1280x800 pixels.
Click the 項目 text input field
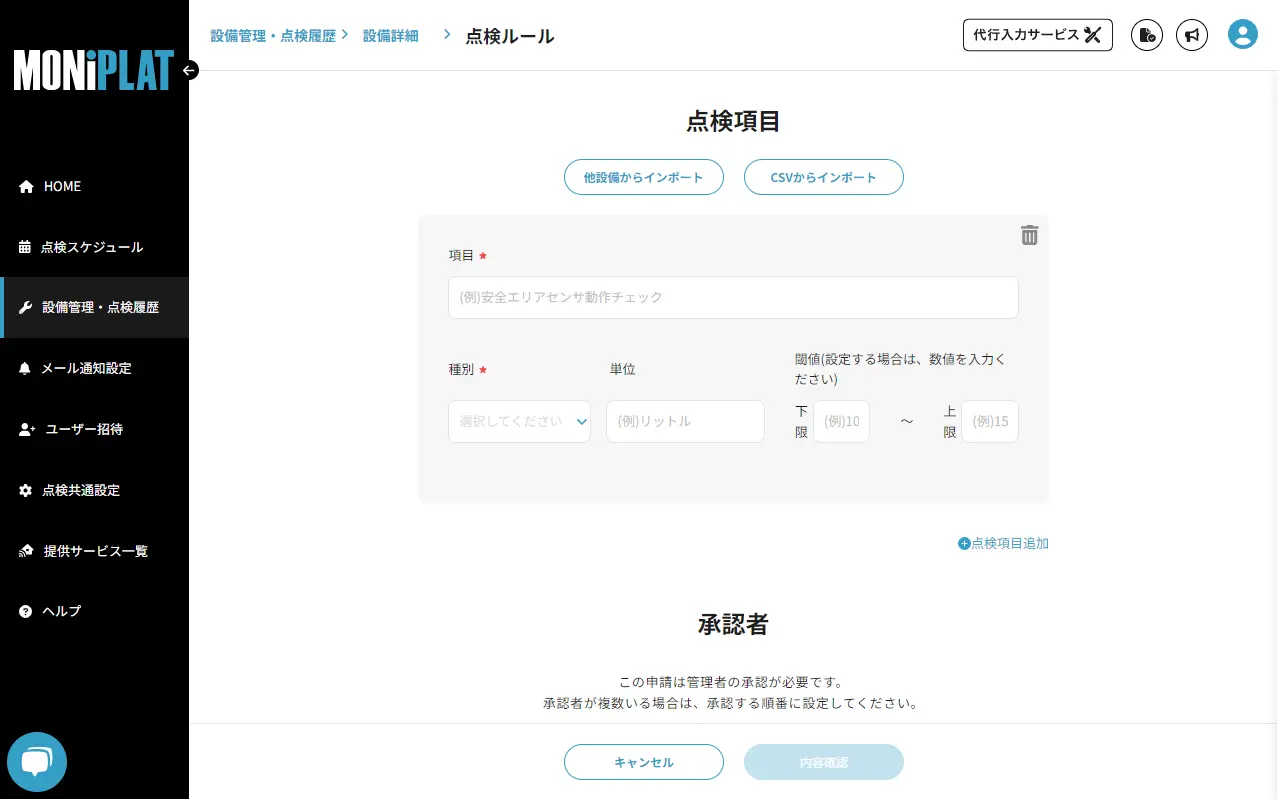click(733, 297)
